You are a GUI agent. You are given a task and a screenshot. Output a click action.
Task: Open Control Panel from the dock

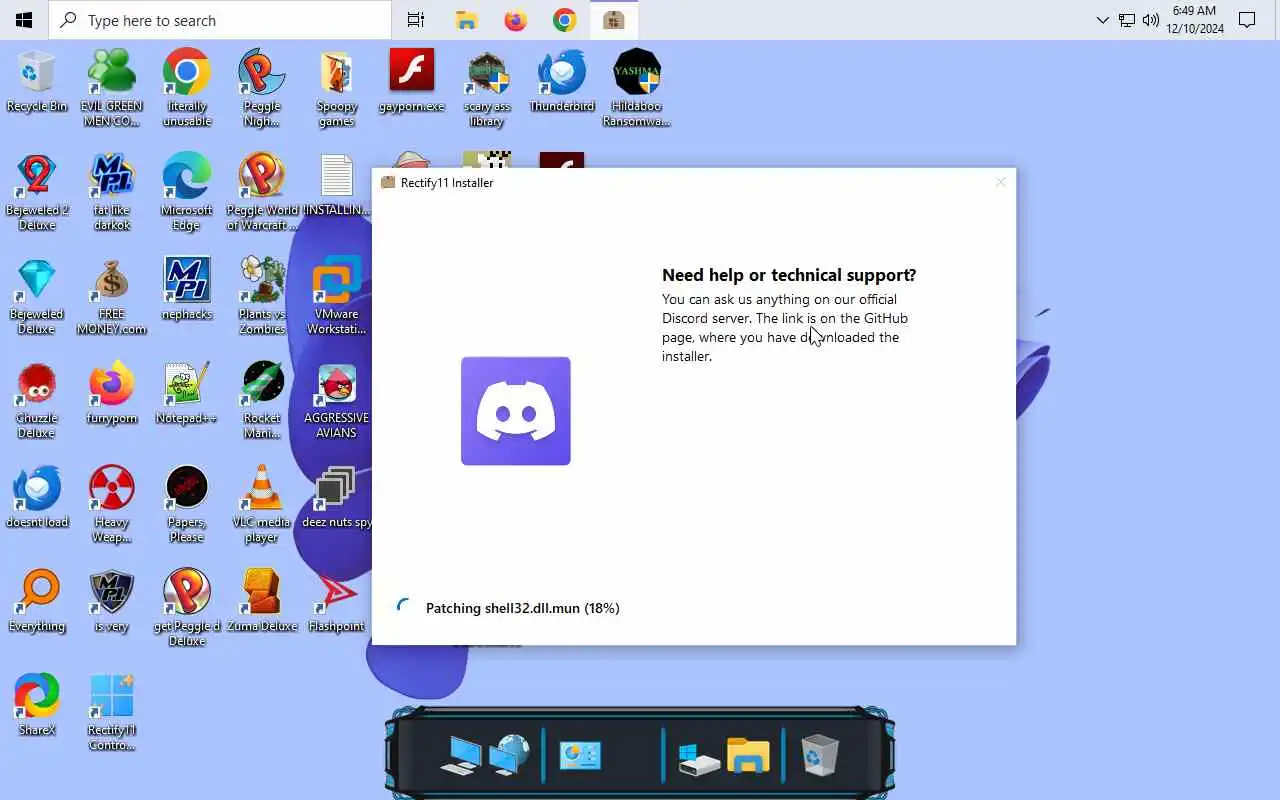click(x=580, y=756)
